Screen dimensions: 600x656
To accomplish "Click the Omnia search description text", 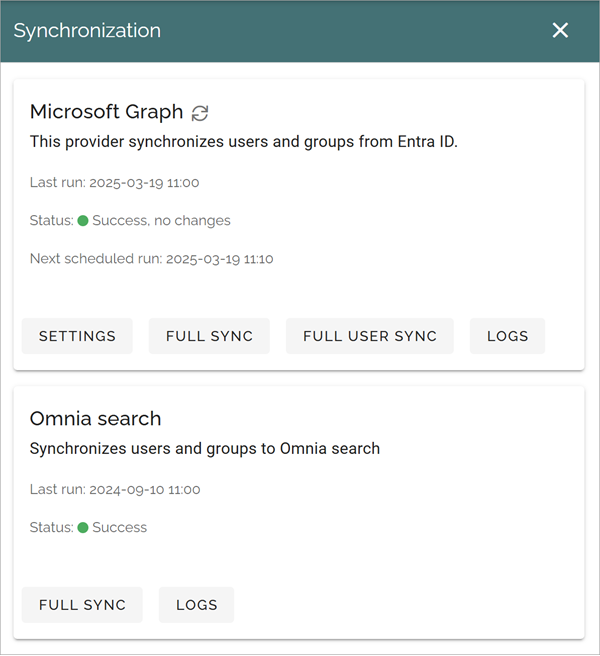I will point(205,448).
